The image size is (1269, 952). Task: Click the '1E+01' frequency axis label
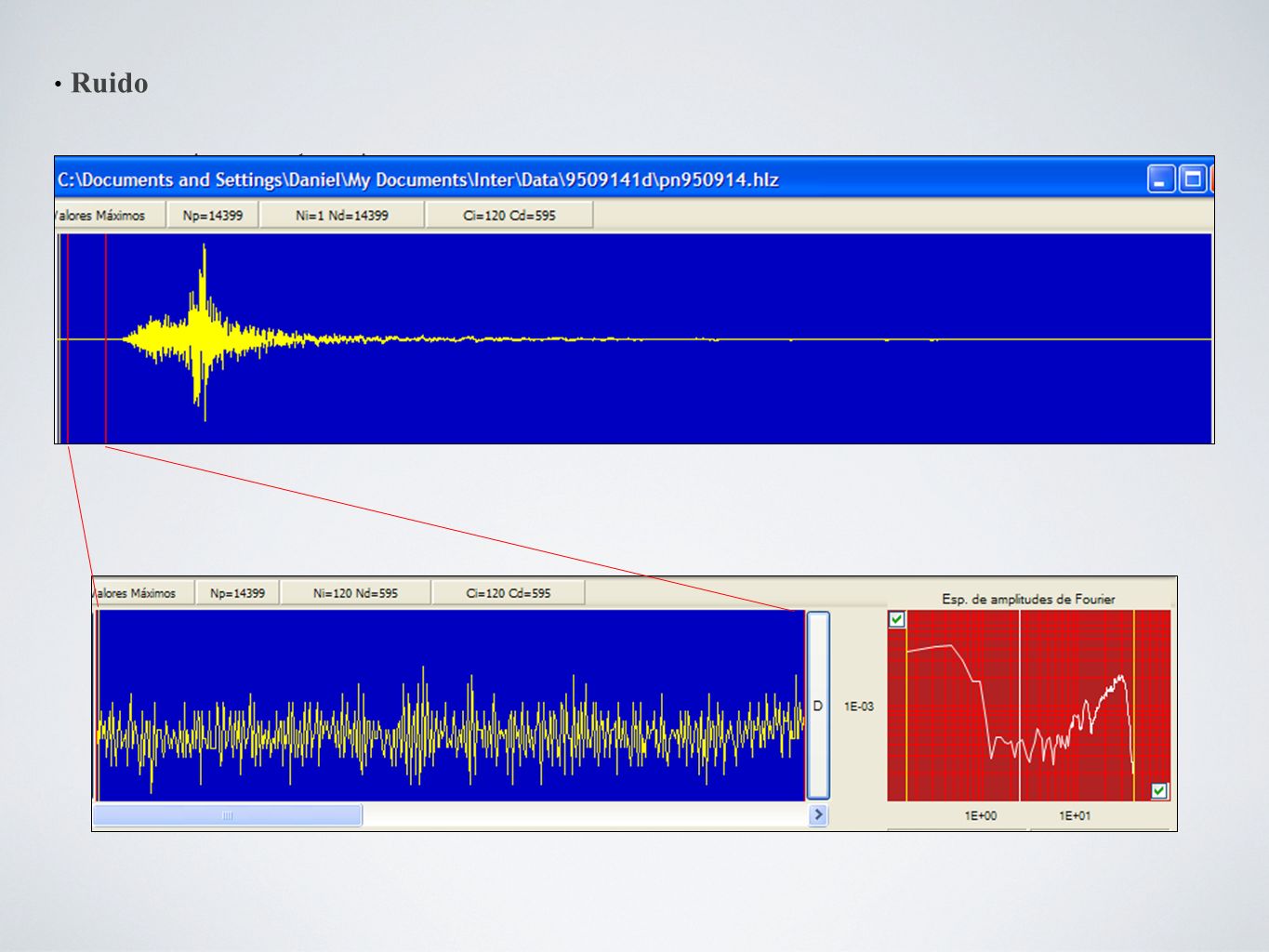1075,815
